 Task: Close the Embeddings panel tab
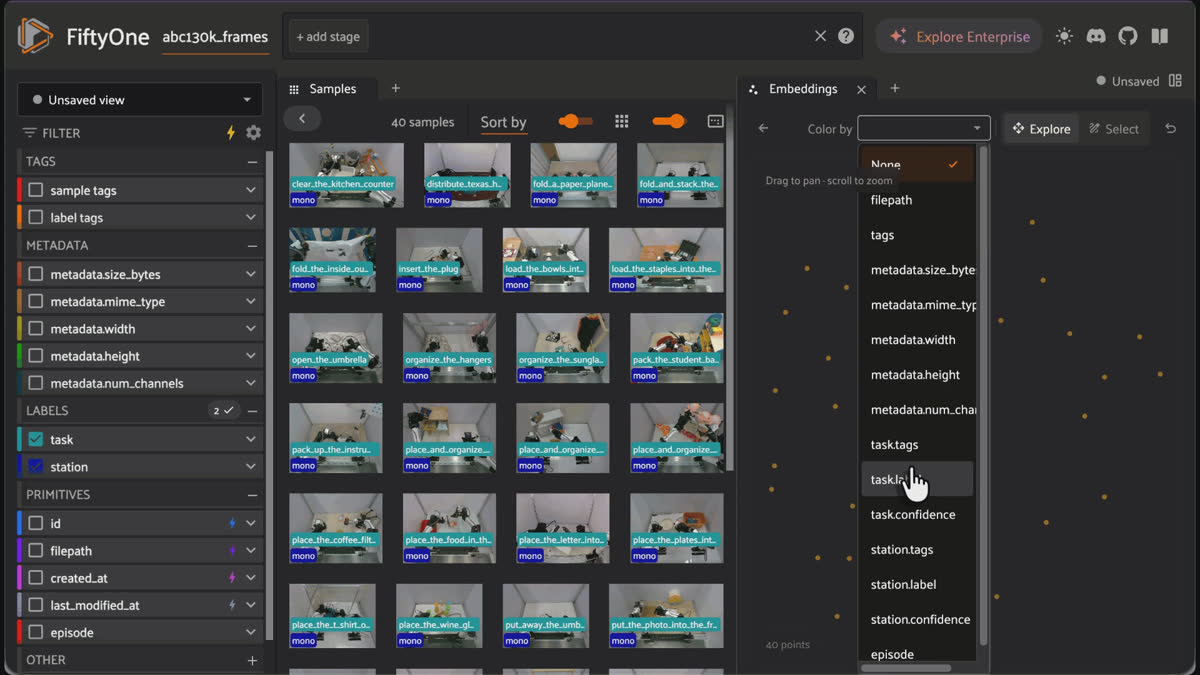[861, 89]
